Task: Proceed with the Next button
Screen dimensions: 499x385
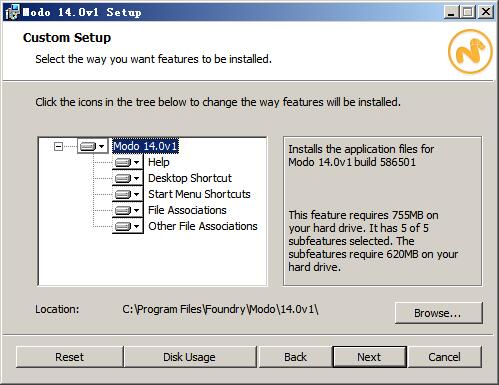Action: [369, 357]
